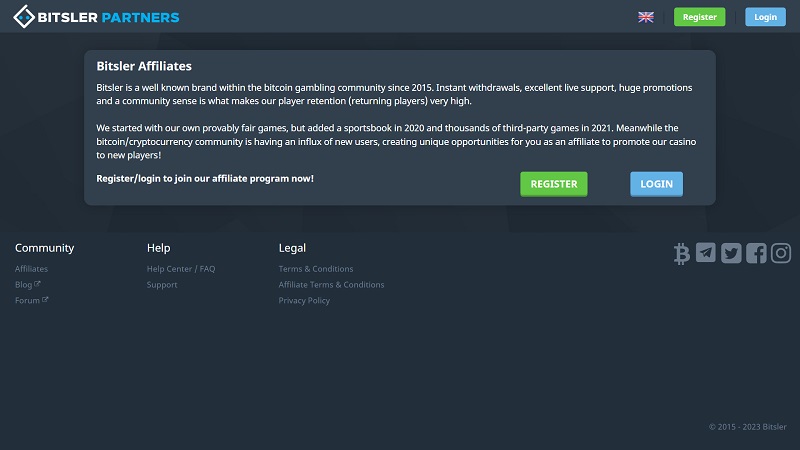Click the Bitcoin footer icon

(x=682, y=254)
